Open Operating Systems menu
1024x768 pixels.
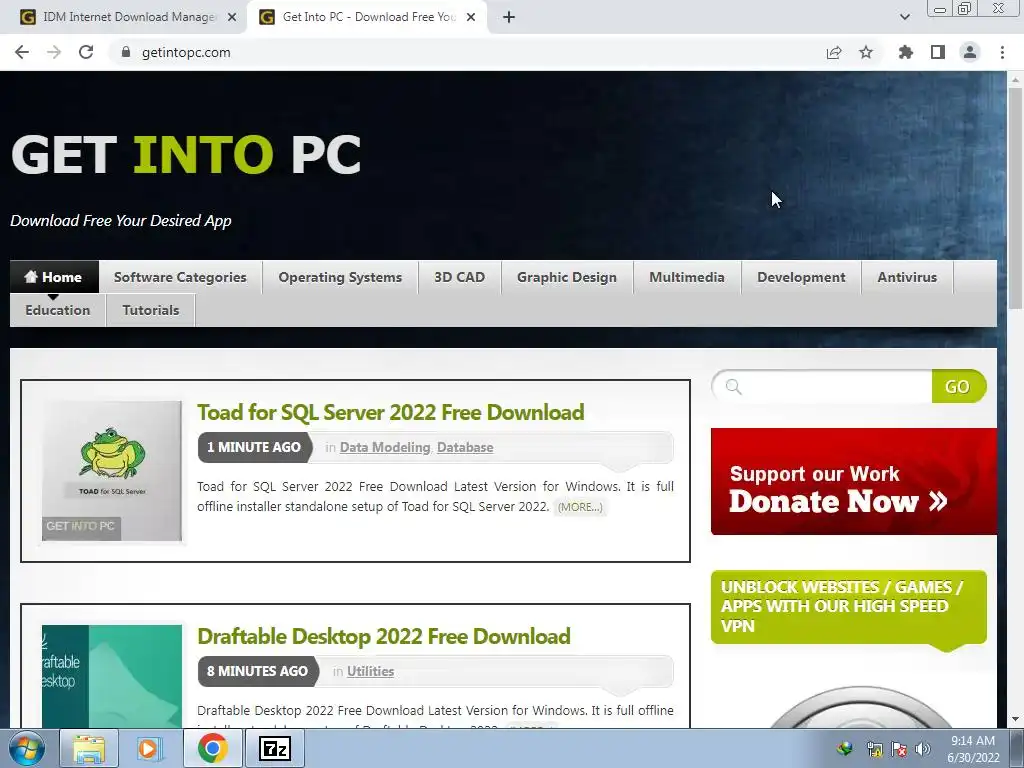(x=340, y=277)
